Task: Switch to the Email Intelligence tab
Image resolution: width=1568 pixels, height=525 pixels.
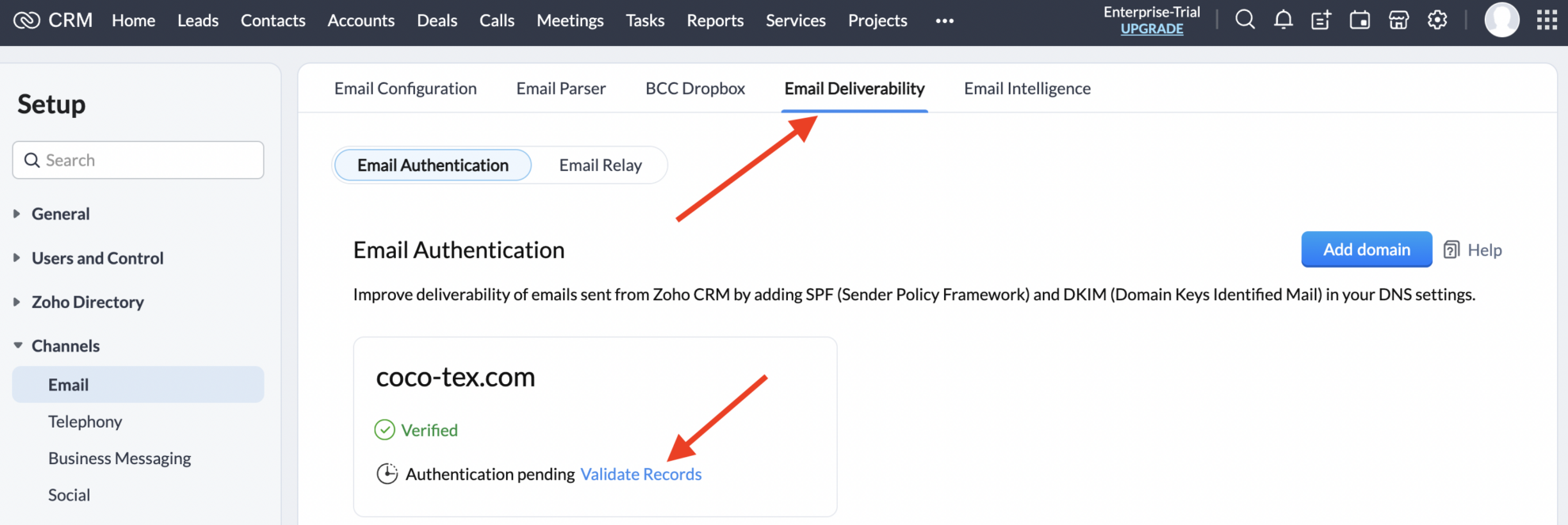Action: click(1026, 88)
